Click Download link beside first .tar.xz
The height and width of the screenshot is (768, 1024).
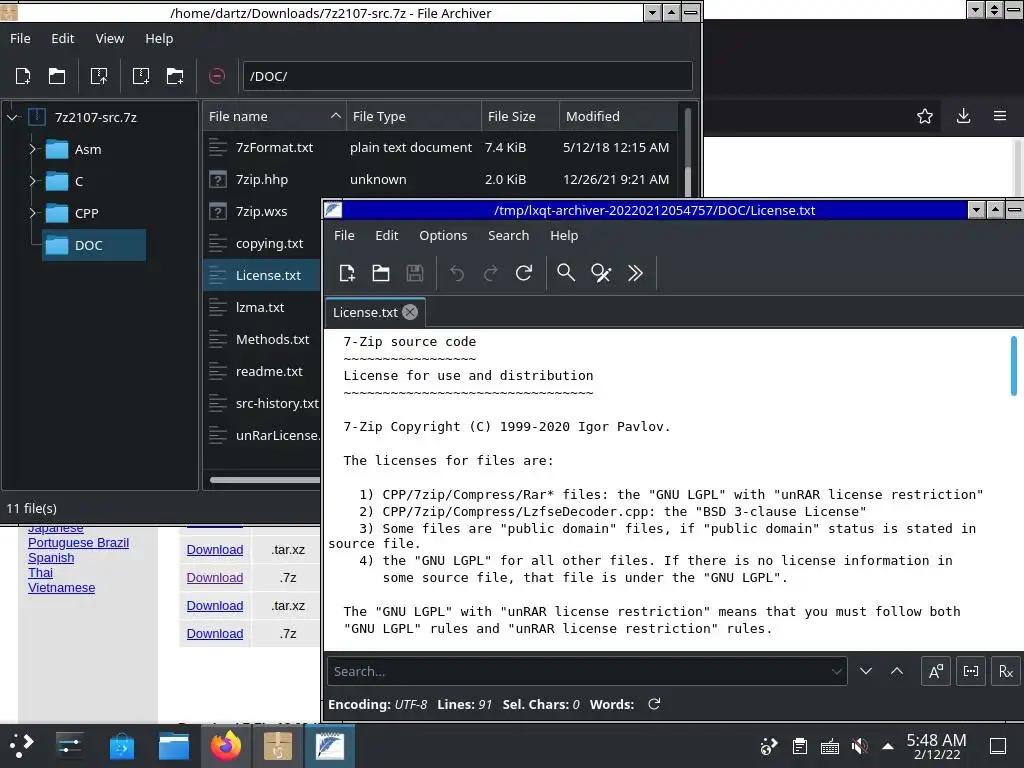215,550
